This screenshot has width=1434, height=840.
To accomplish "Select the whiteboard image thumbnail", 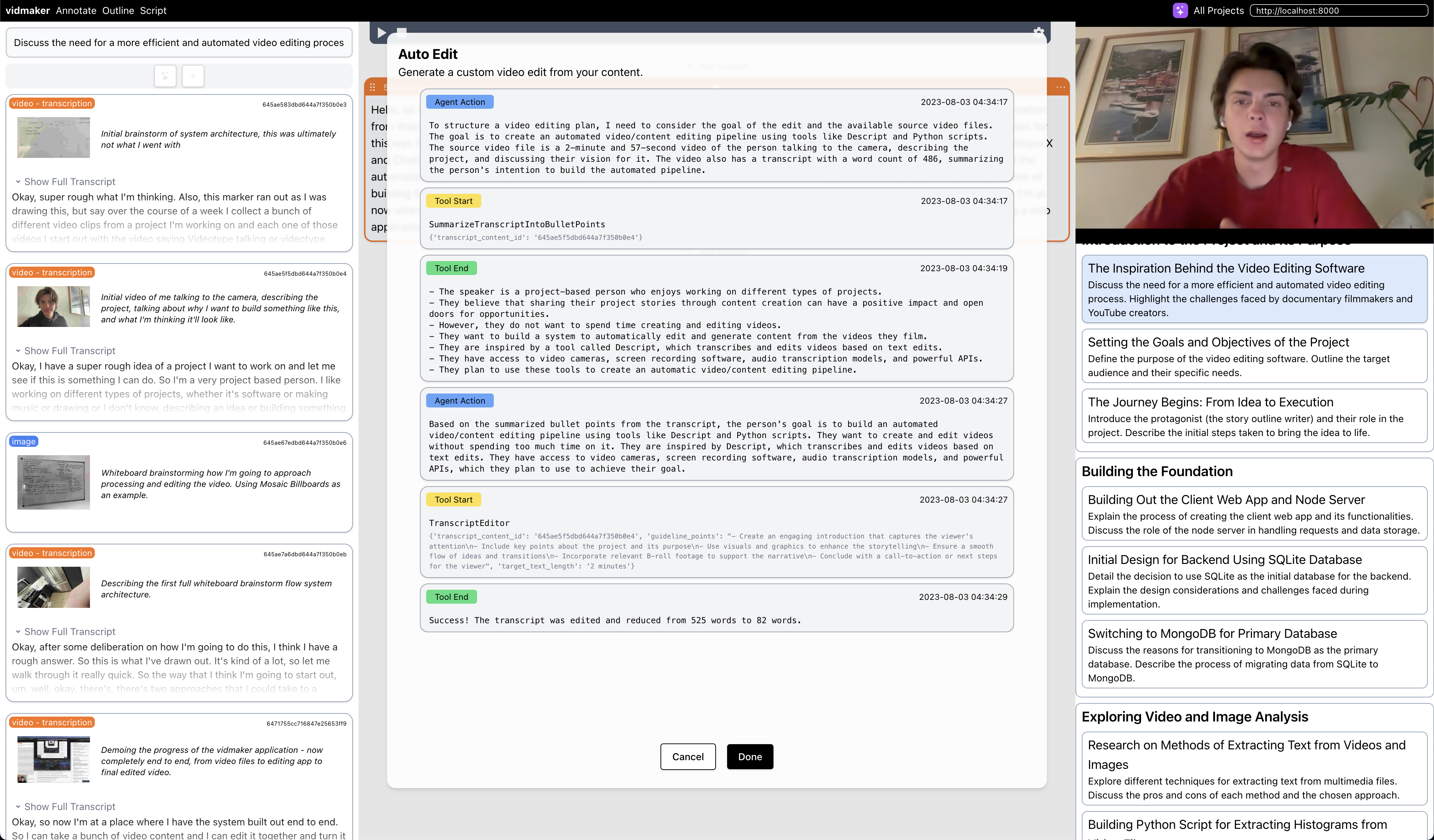I will pos(53,482).
